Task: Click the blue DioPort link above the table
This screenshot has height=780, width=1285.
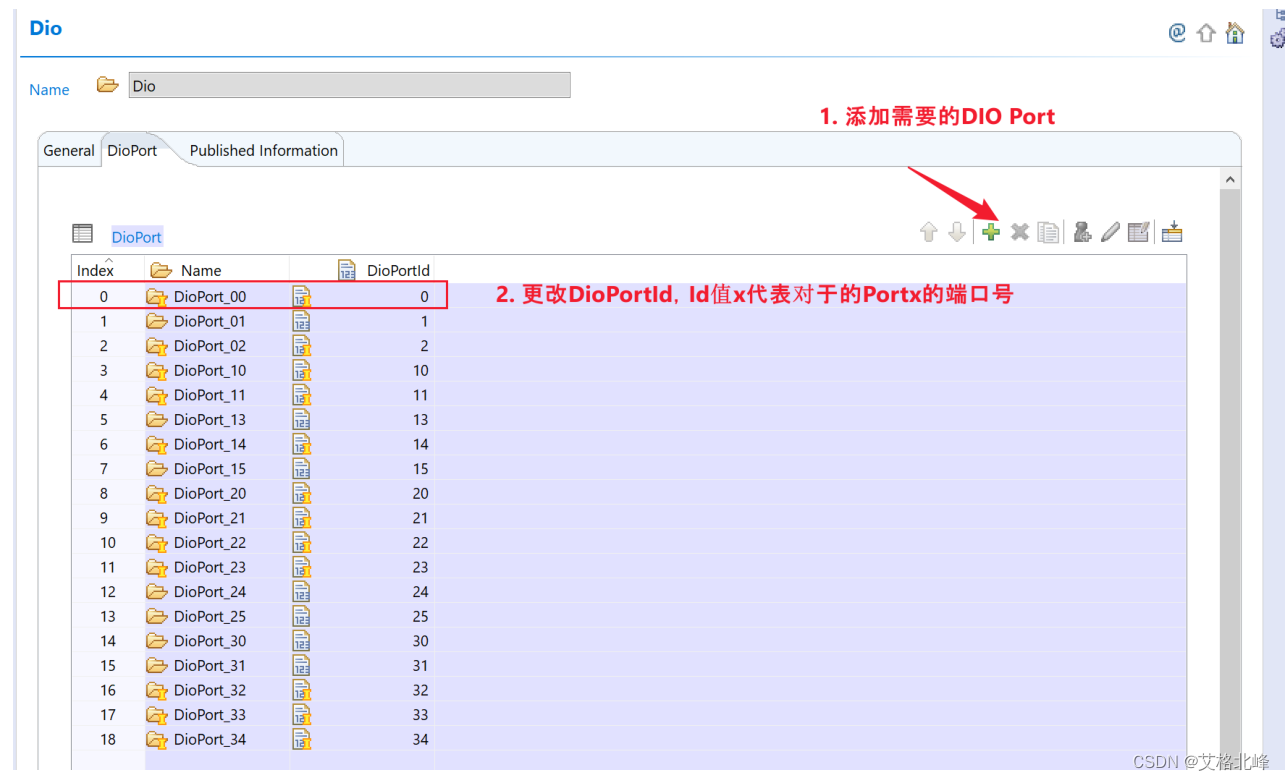Action: 136,236
